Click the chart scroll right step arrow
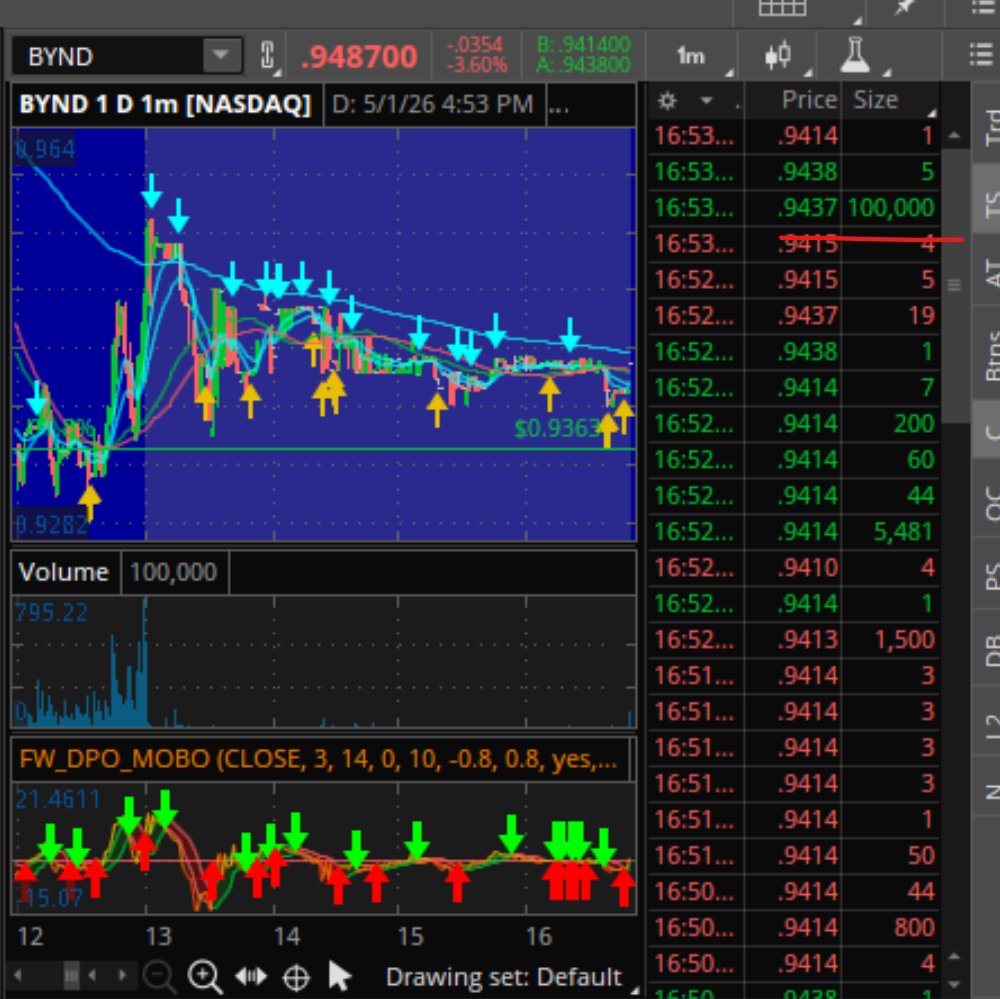The height and width of the screenshot is (999, 1000). pyautogui.click(x=121, y=975)
